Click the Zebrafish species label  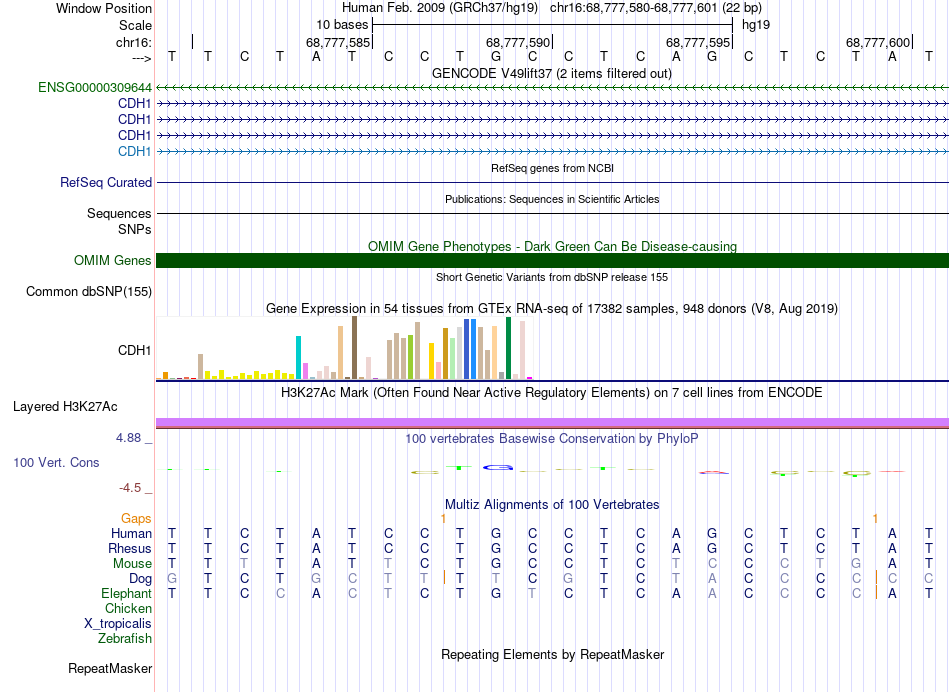coord(125,638)
